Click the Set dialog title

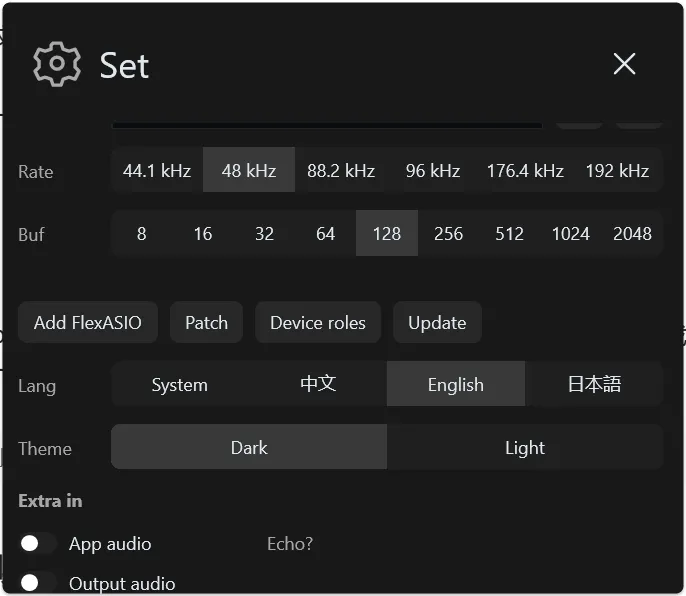pyautogui.click(x=124, y=65)
